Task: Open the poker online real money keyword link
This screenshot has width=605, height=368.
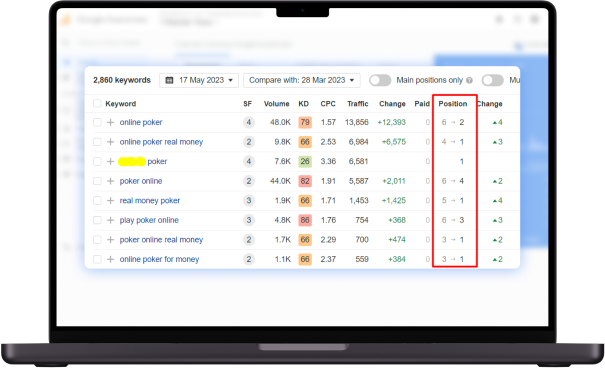Action: [161, 240]
